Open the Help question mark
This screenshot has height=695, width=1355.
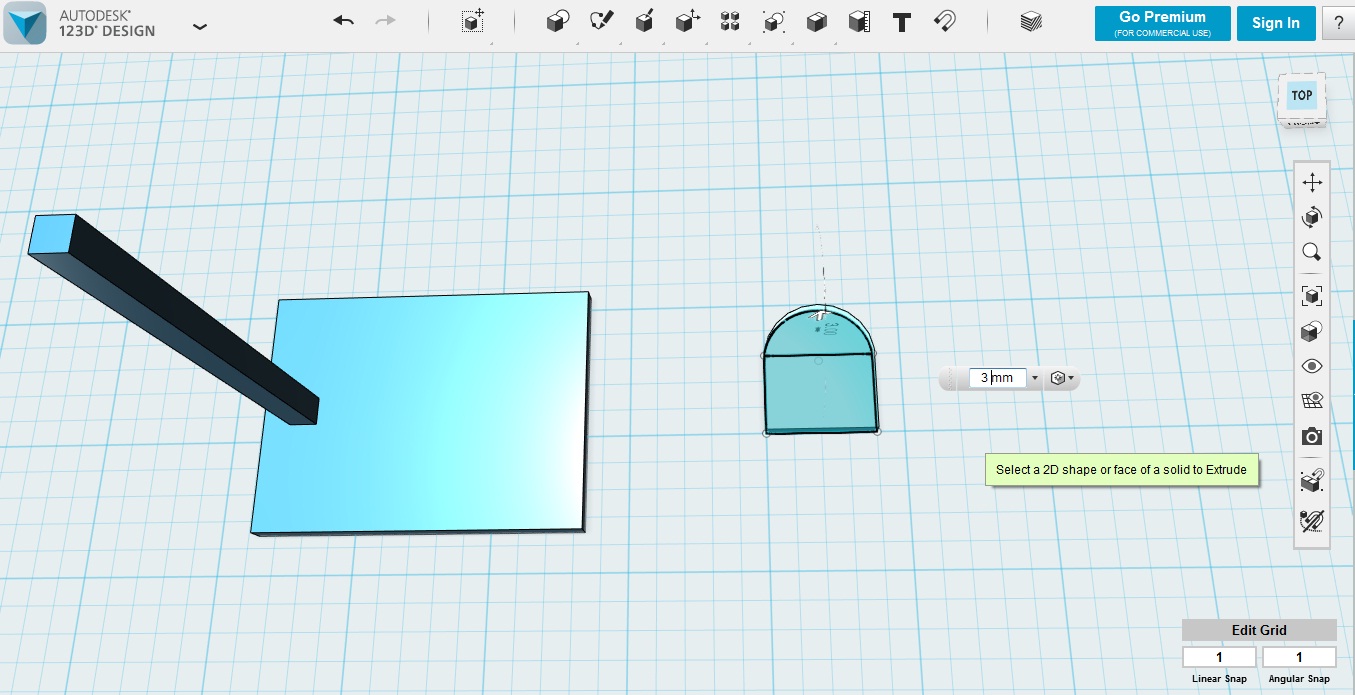click(x=1338, y=23)
